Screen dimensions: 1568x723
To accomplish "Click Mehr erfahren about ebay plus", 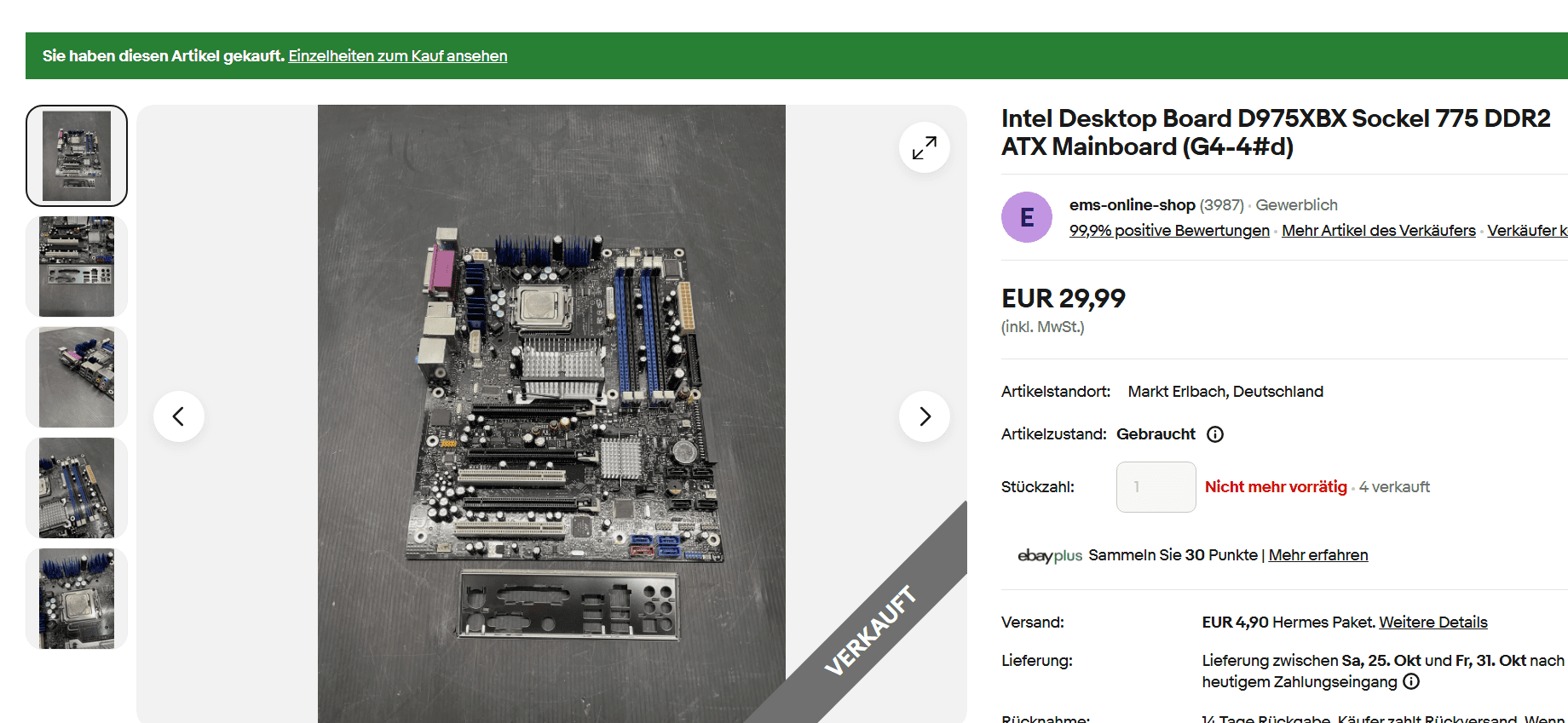I will click(x=1318, y=555).
